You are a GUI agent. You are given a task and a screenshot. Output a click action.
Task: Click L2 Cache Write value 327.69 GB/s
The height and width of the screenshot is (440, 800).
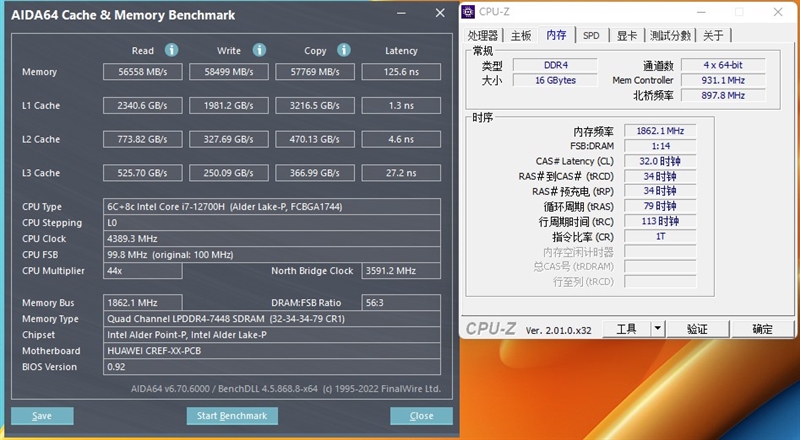click(229, 139)
